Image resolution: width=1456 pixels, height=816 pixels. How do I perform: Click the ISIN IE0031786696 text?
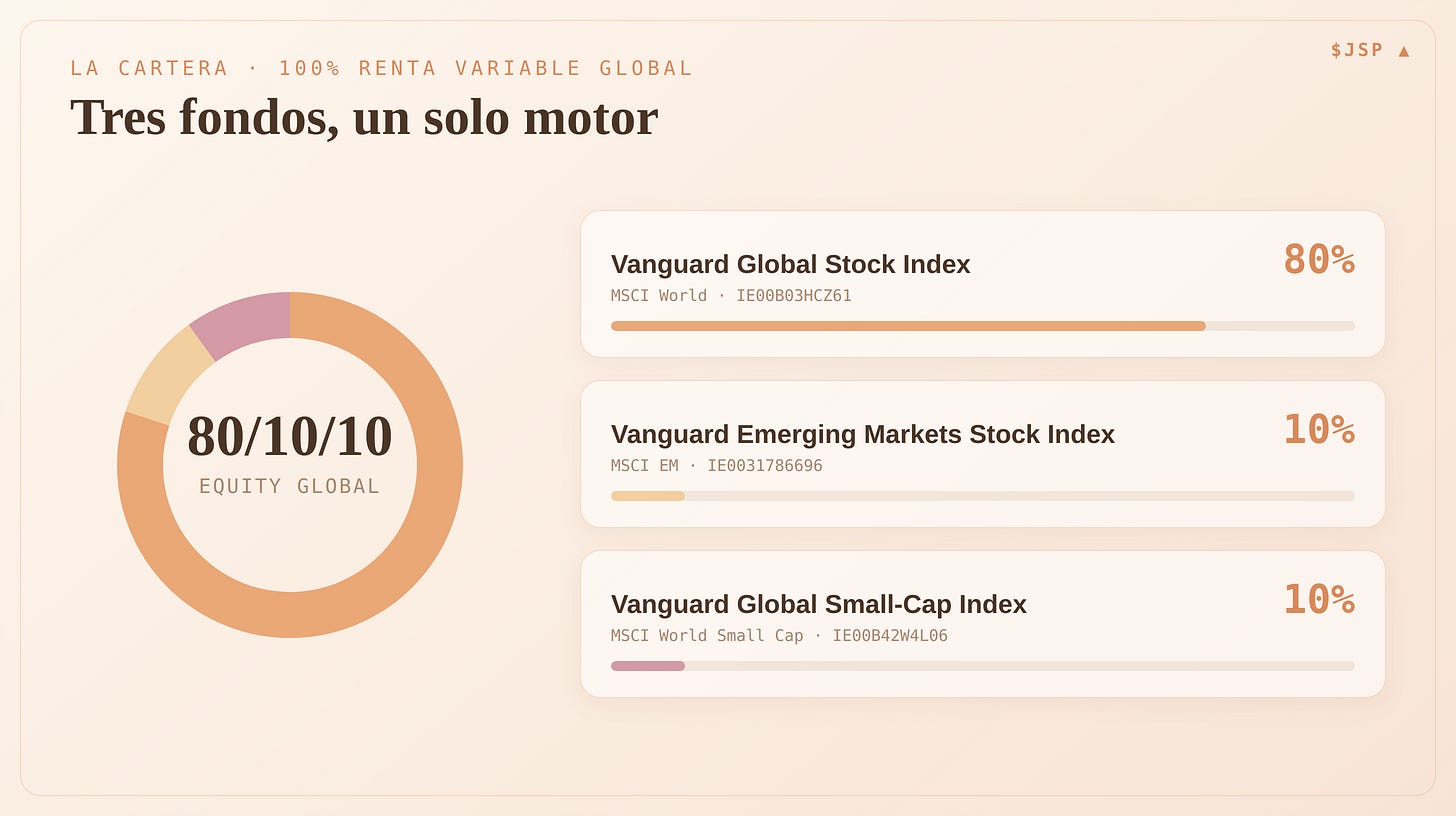coord(765,466)
